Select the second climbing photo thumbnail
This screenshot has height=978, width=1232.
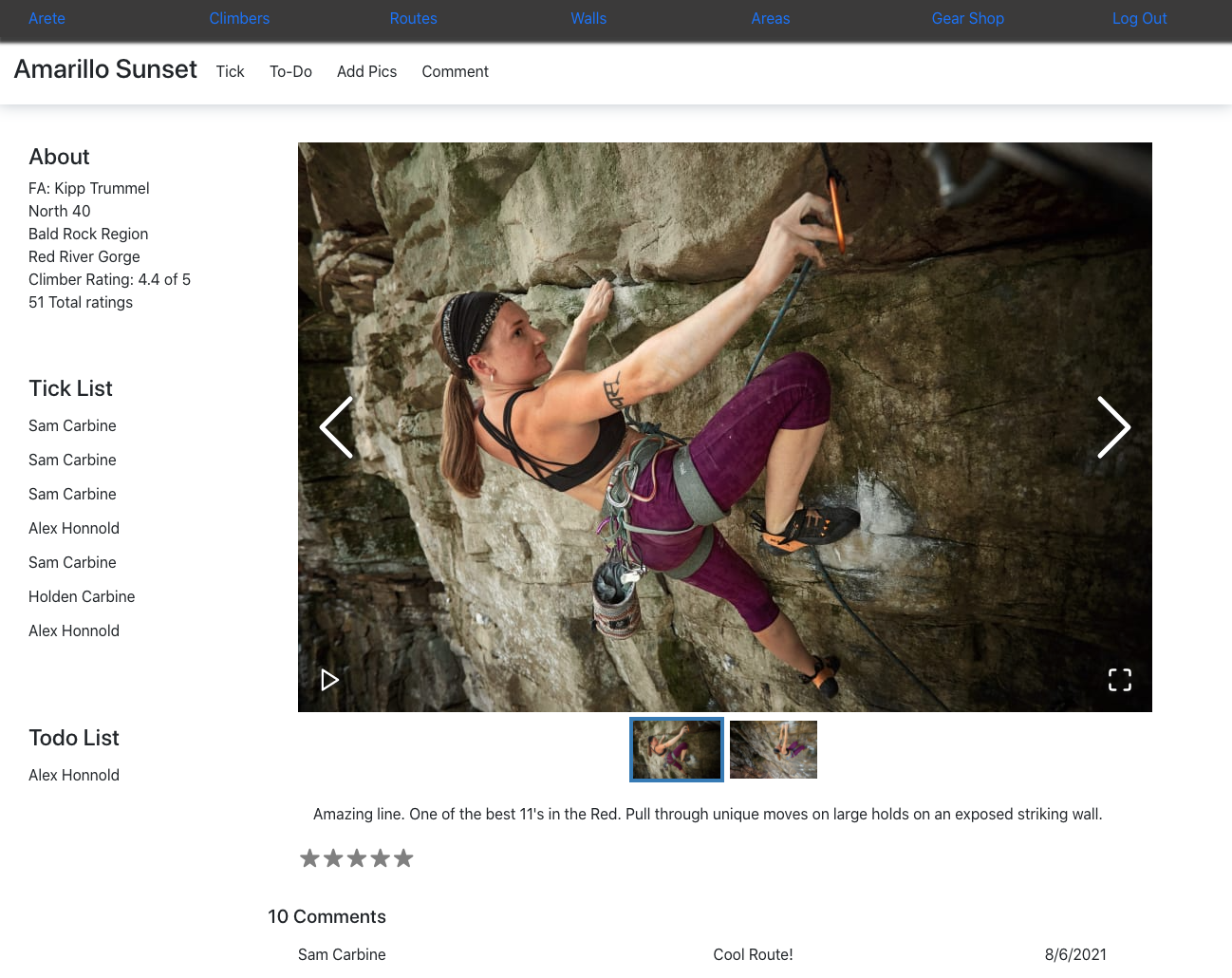774,749
